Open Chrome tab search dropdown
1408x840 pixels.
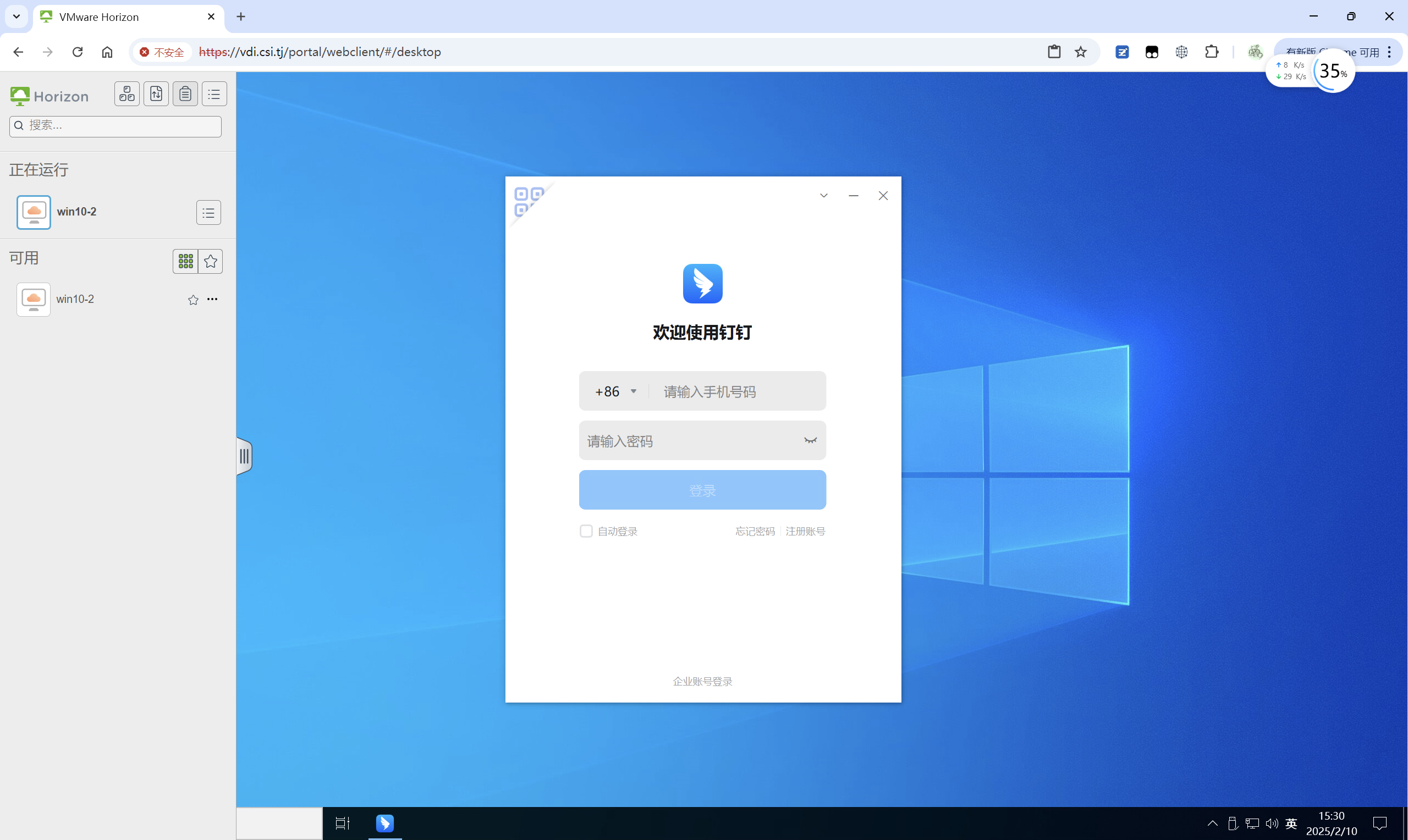(x=16, y=17)
